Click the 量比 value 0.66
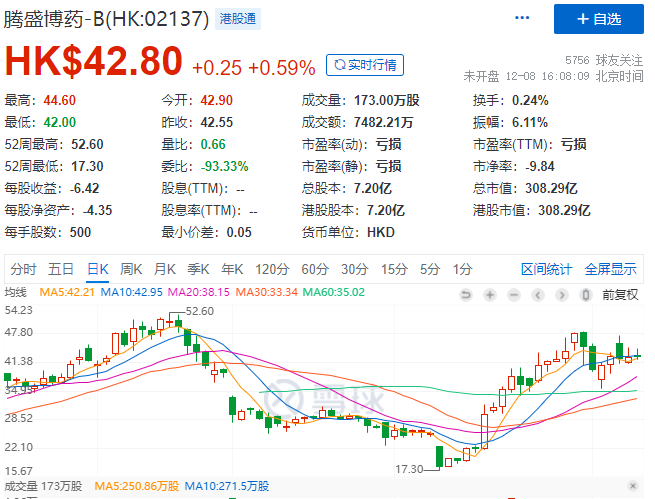Screen dimensions: 655x499 (213, 144)
